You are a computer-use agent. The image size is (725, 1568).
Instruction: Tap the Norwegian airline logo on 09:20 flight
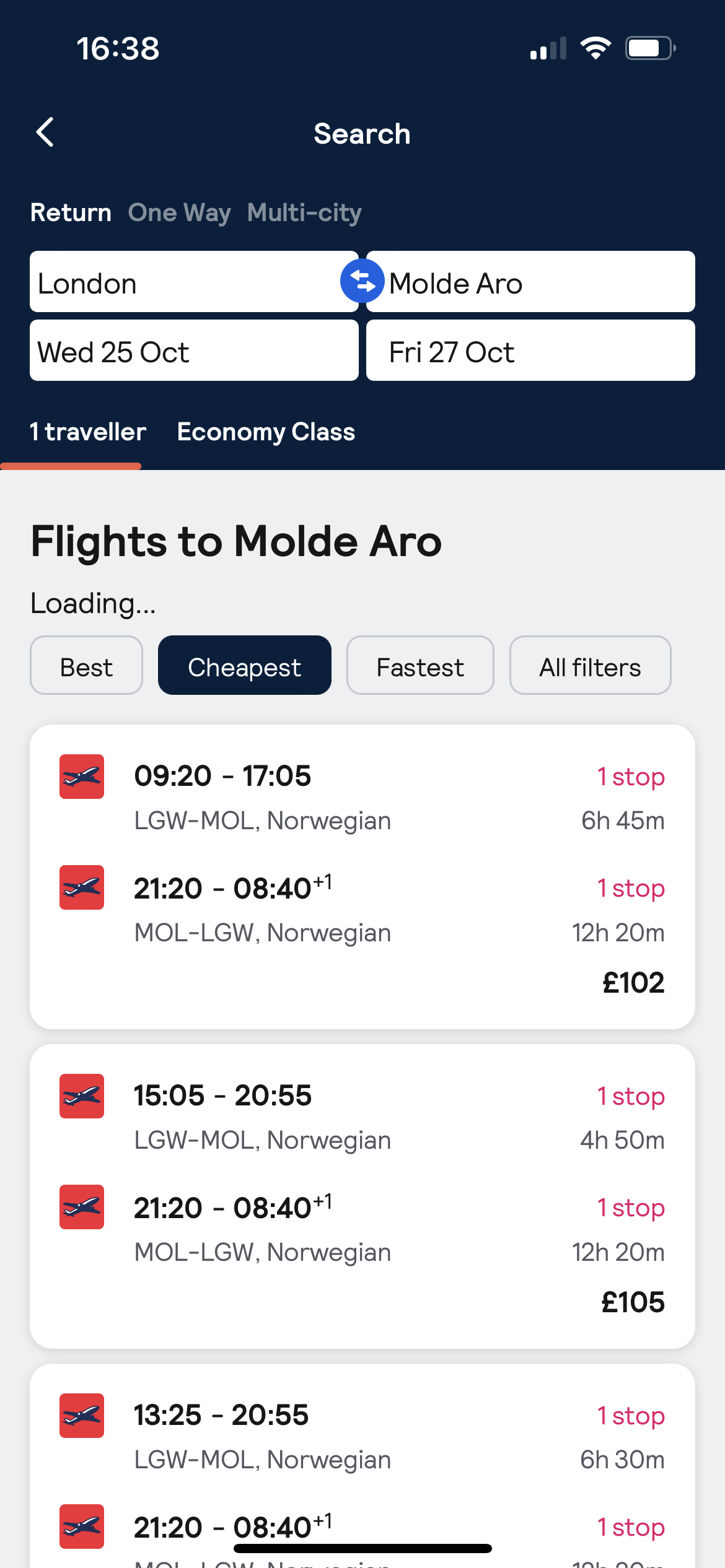(82, 777)
